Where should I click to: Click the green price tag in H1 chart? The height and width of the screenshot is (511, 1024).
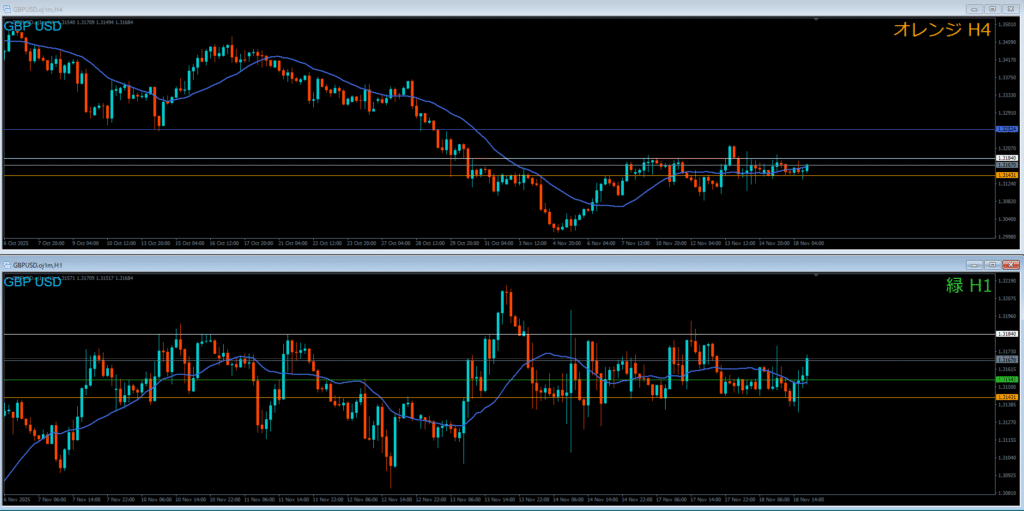(1006, 379)
